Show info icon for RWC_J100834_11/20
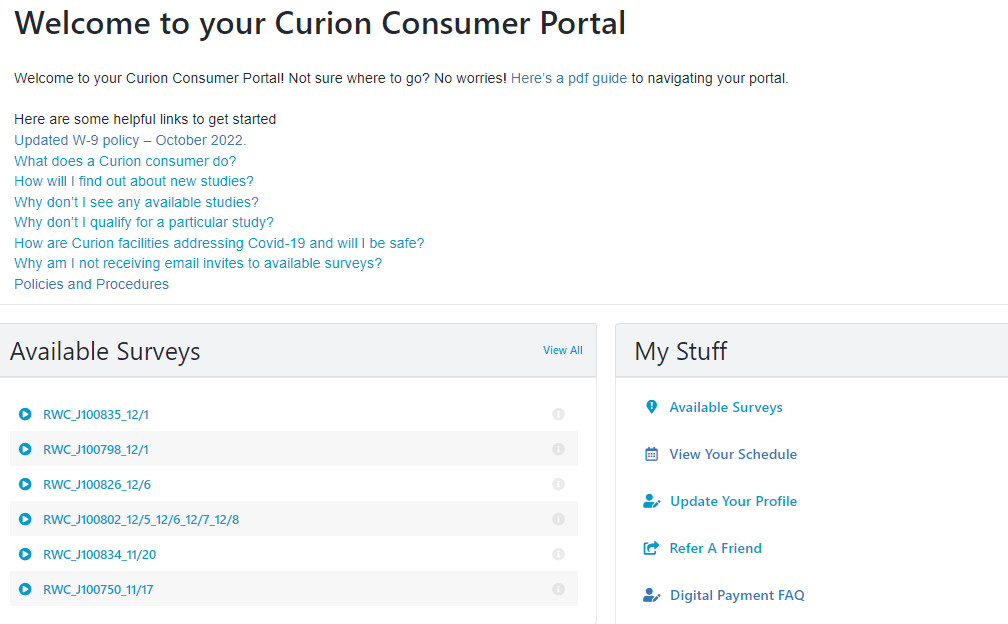This screenshot has height=624, width=1008. tap(558, 554)
